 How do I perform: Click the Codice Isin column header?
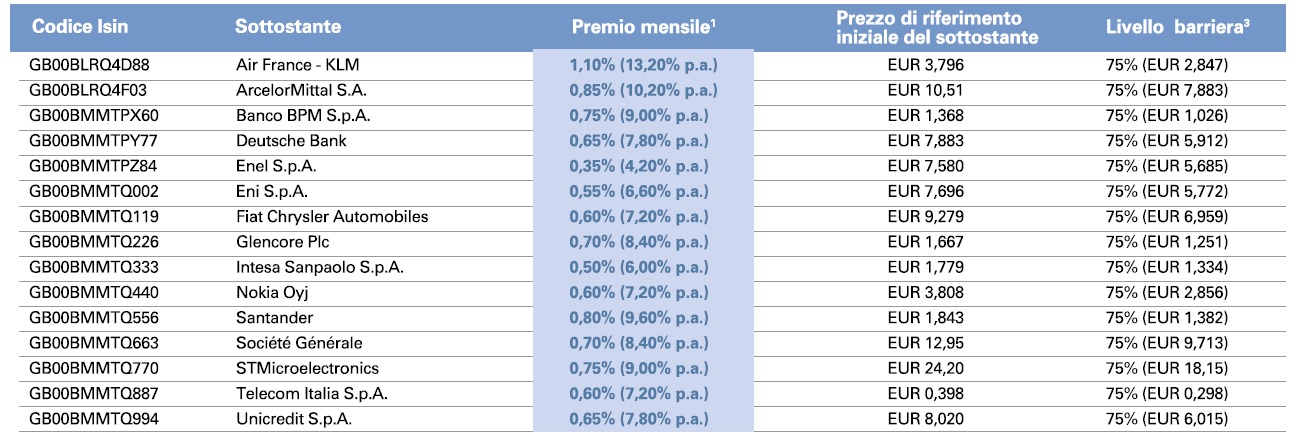[79, 28]
